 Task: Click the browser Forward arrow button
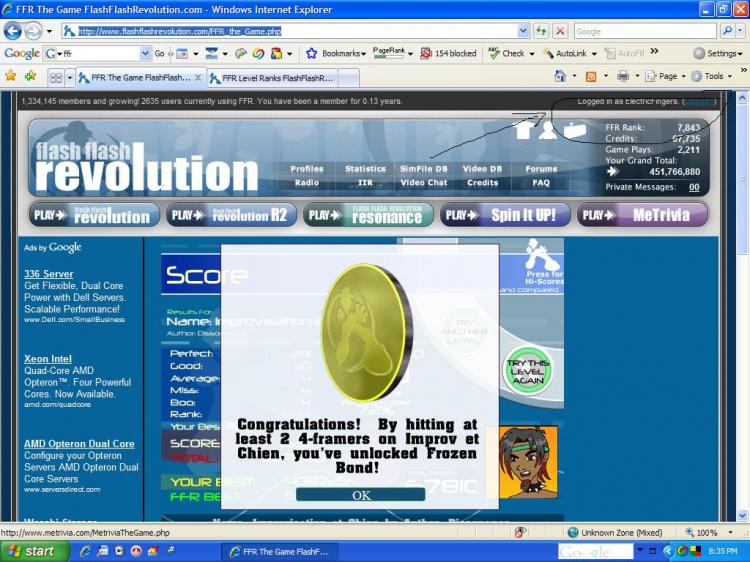click(33, 32)
